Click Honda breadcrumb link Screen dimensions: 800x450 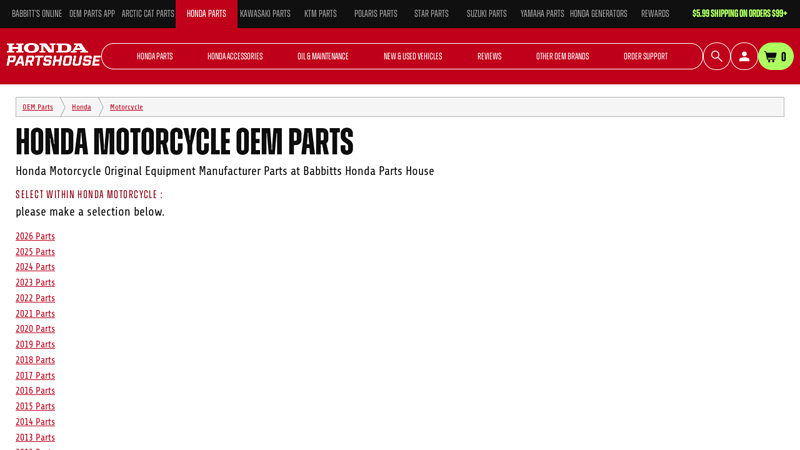coord(81,107)
